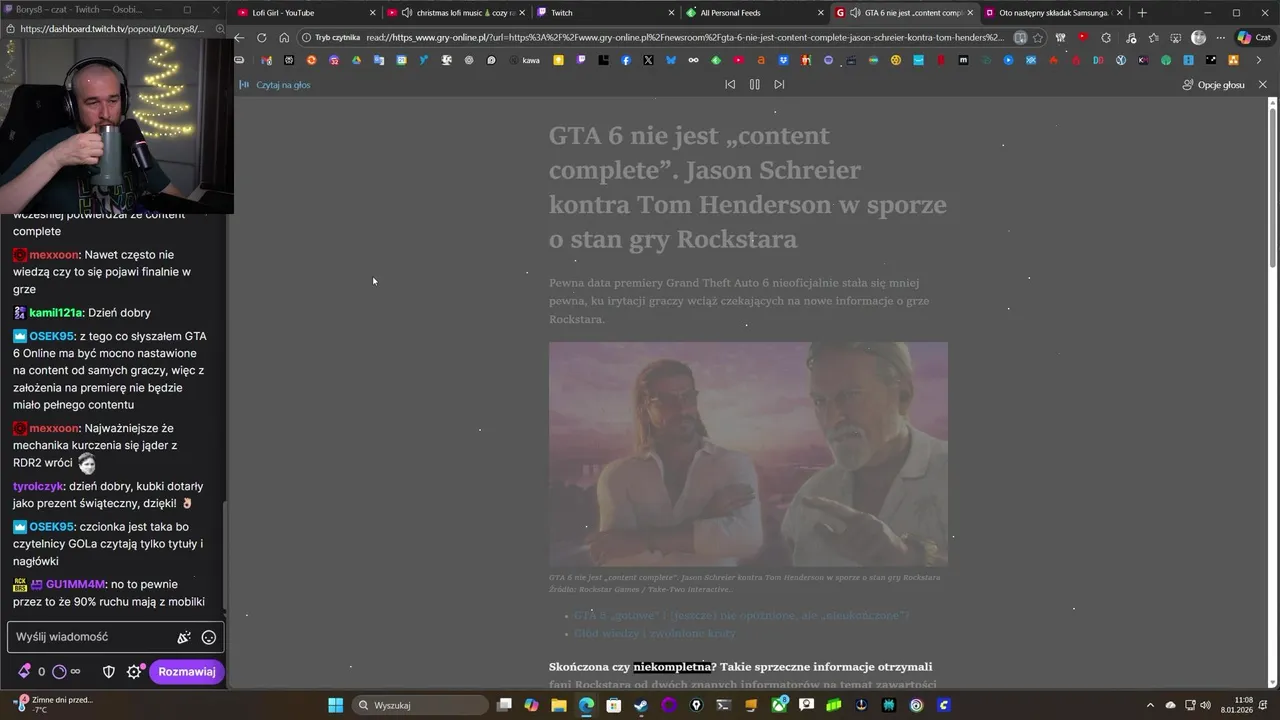Switch to the Samsung article tab
The width and height of the screenshot is (1280, 720).
(x=1054, y=13)
